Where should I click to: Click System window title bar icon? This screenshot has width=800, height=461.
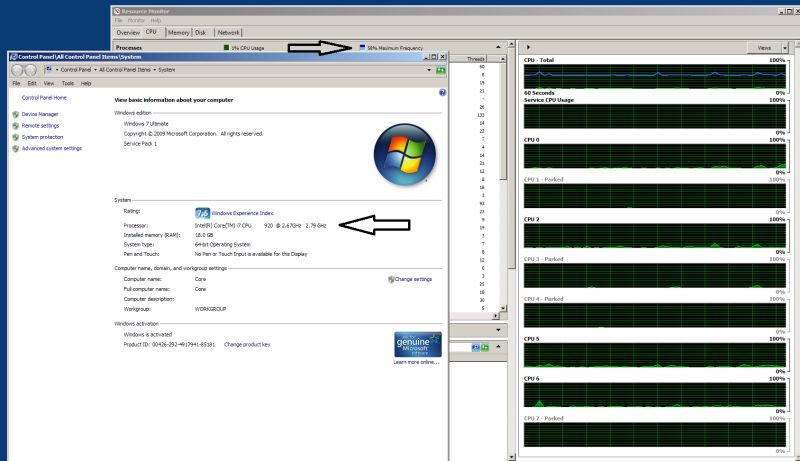[14, 57]
